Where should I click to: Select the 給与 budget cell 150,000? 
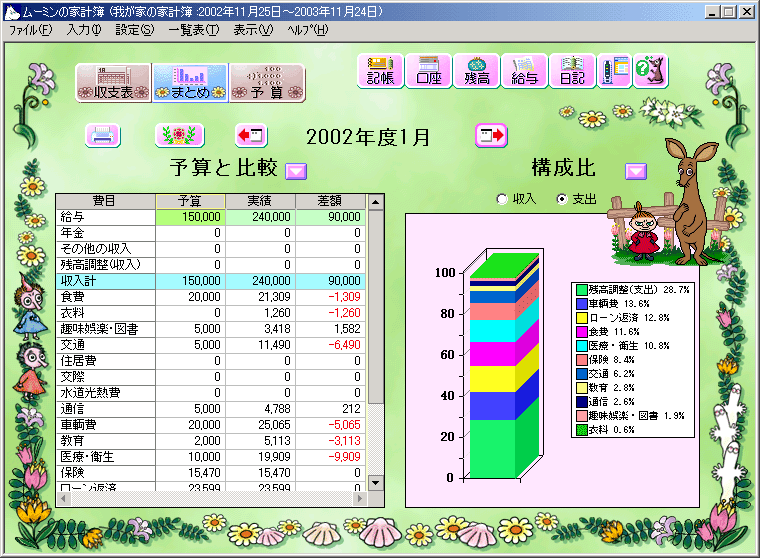tap(190, 217)
